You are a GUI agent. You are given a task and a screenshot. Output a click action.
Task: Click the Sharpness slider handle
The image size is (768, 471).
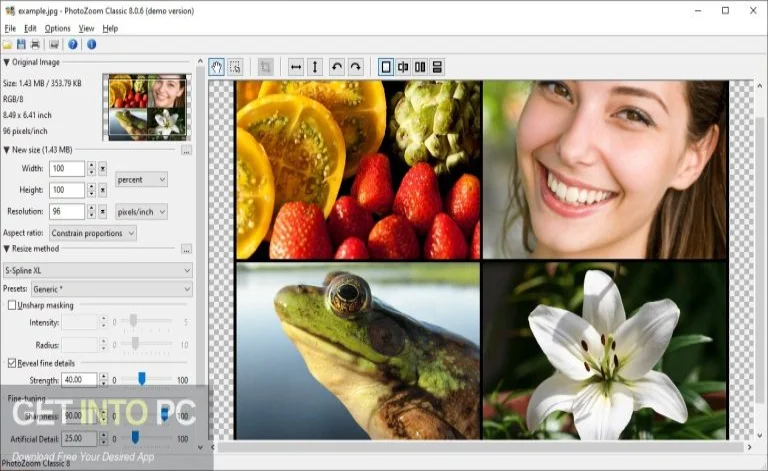tap(165, 414)
